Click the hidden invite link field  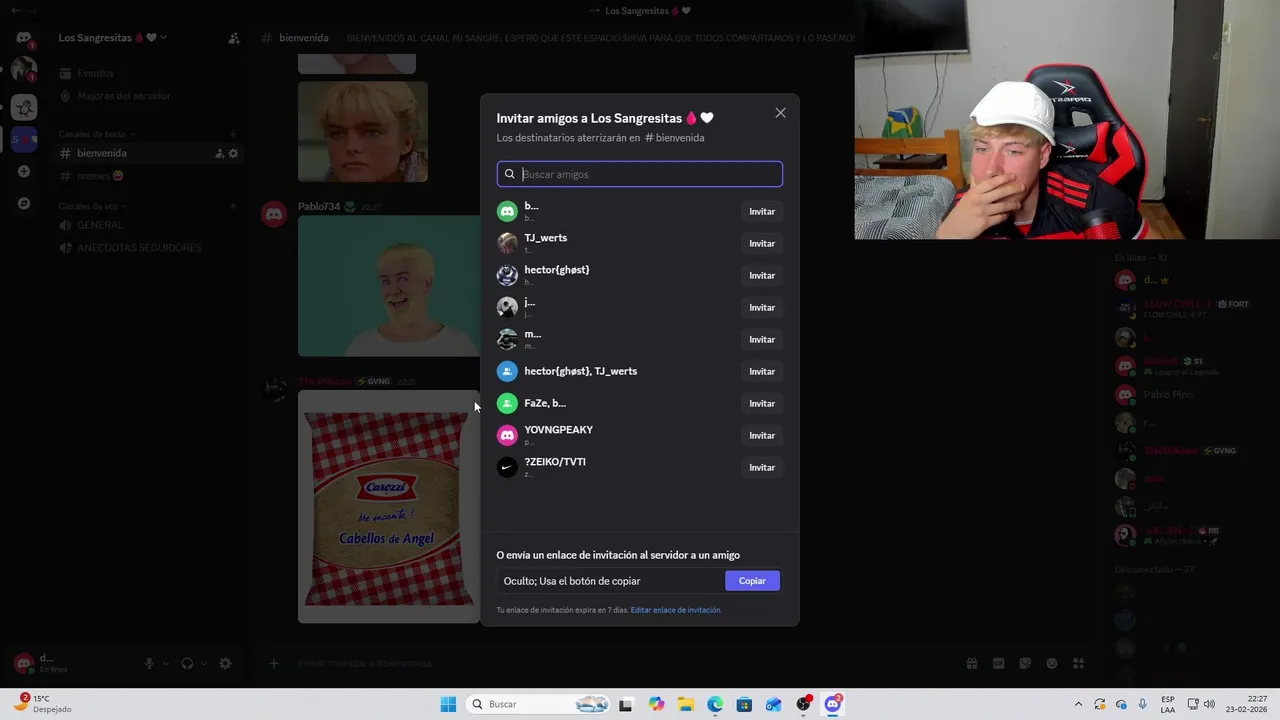click(611, 581)
